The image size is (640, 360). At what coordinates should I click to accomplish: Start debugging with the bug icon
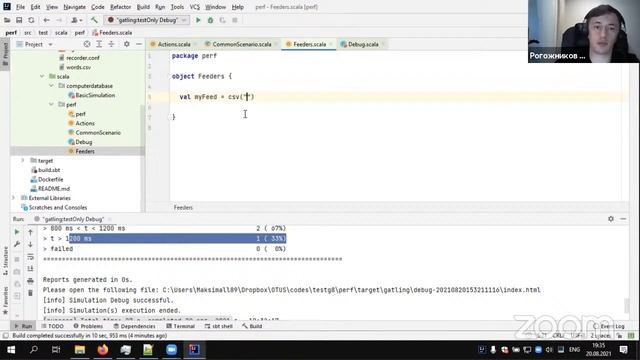pos(211,20)
